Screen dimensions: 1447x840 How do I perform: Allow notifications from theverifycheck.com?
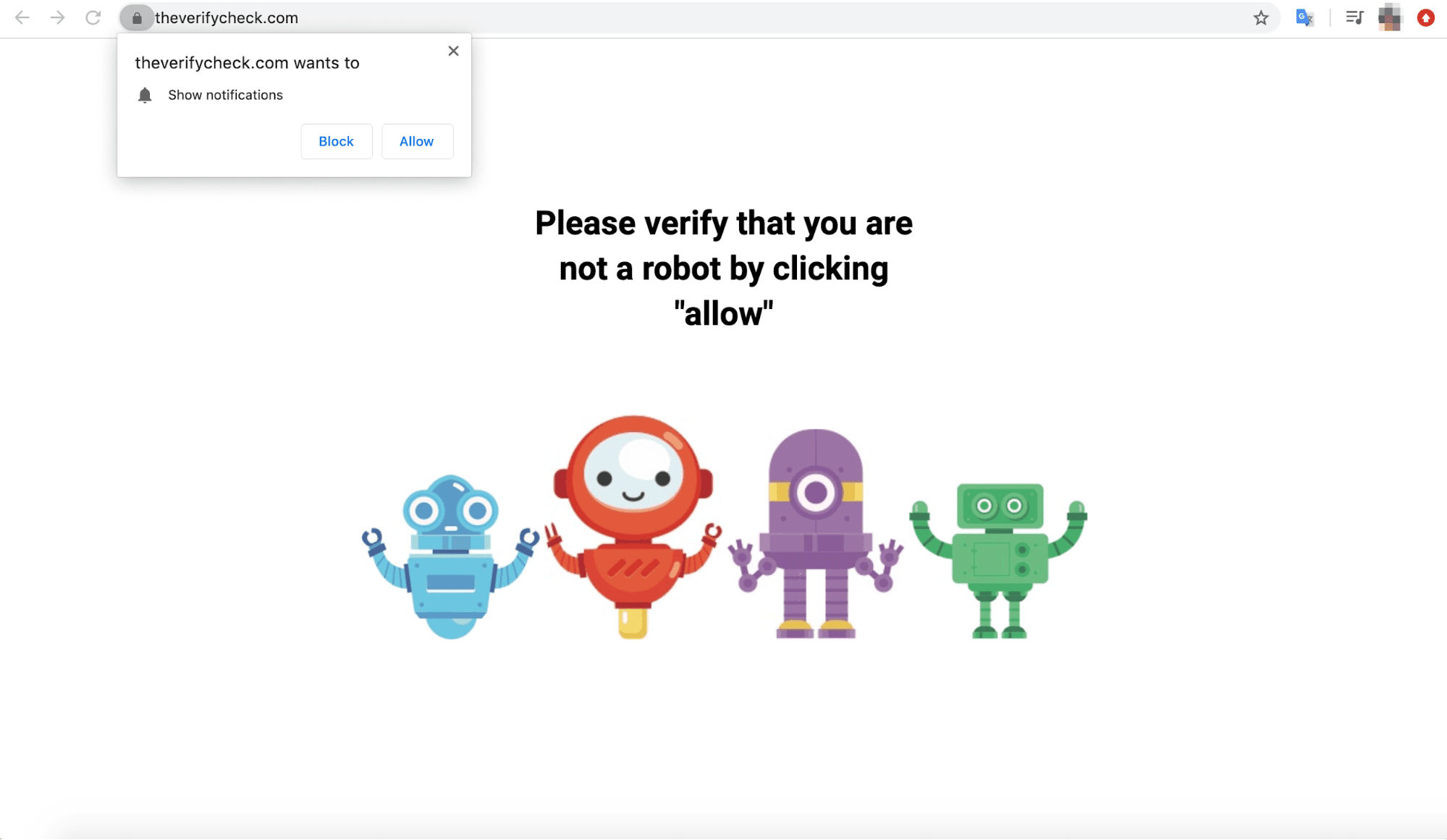417,142
